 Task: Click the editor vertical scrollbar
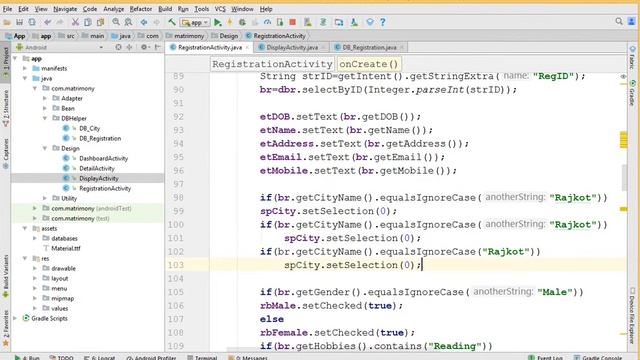tap(623, 178)
